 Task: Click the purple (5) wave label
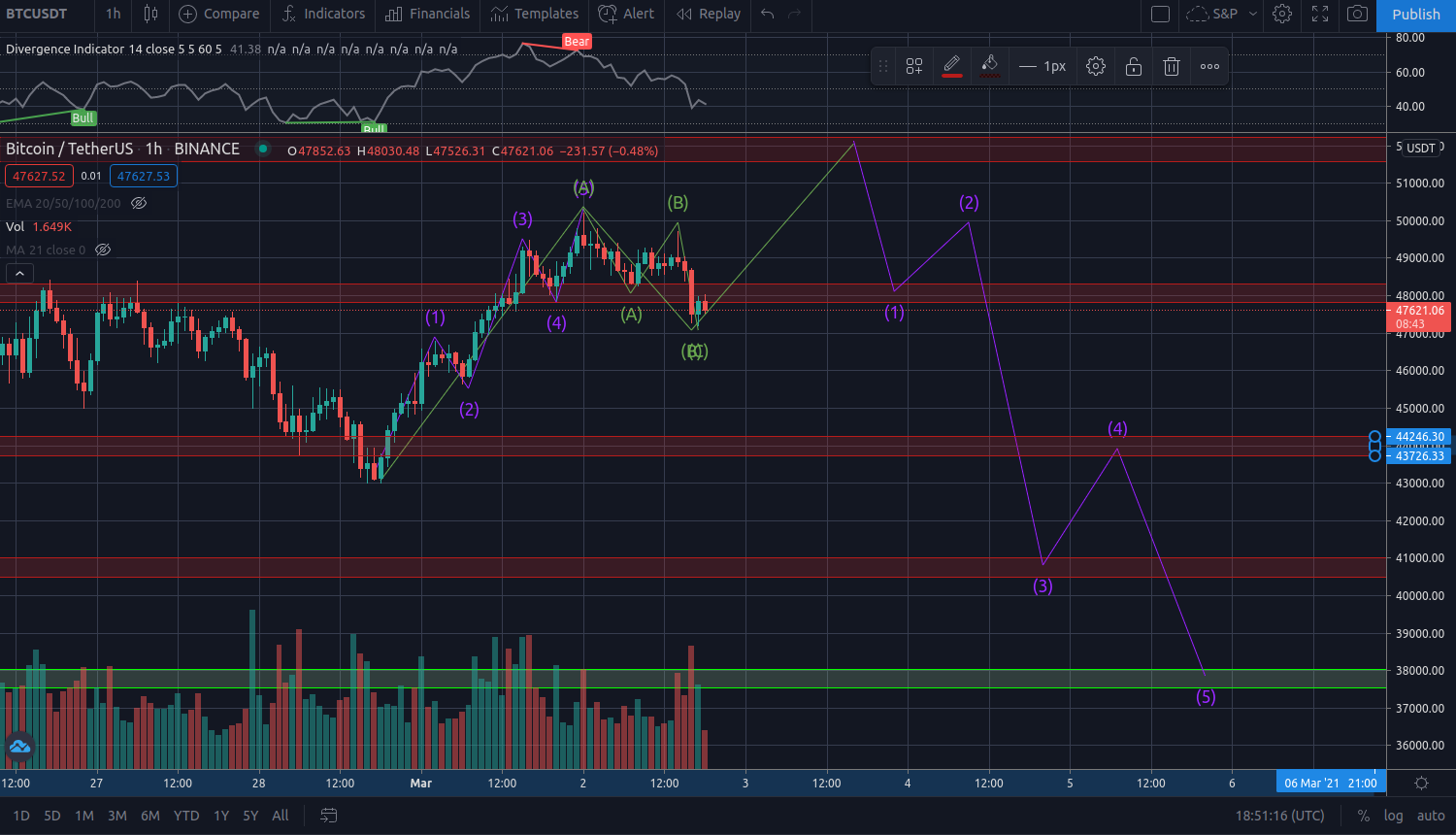click(x=1206, y=696)
